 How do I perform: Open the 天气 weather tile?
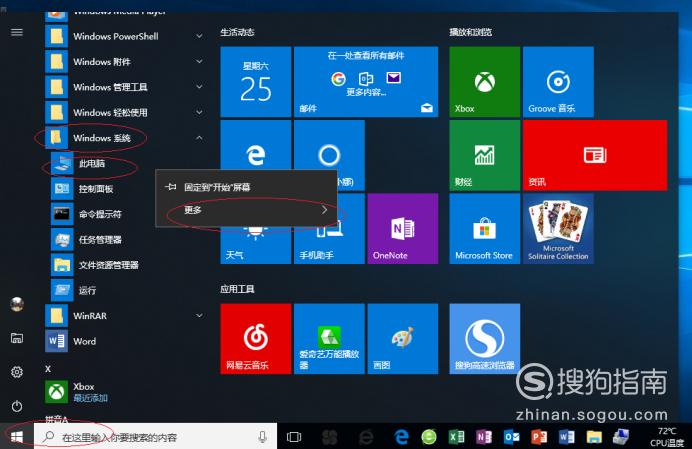(255, 246)
